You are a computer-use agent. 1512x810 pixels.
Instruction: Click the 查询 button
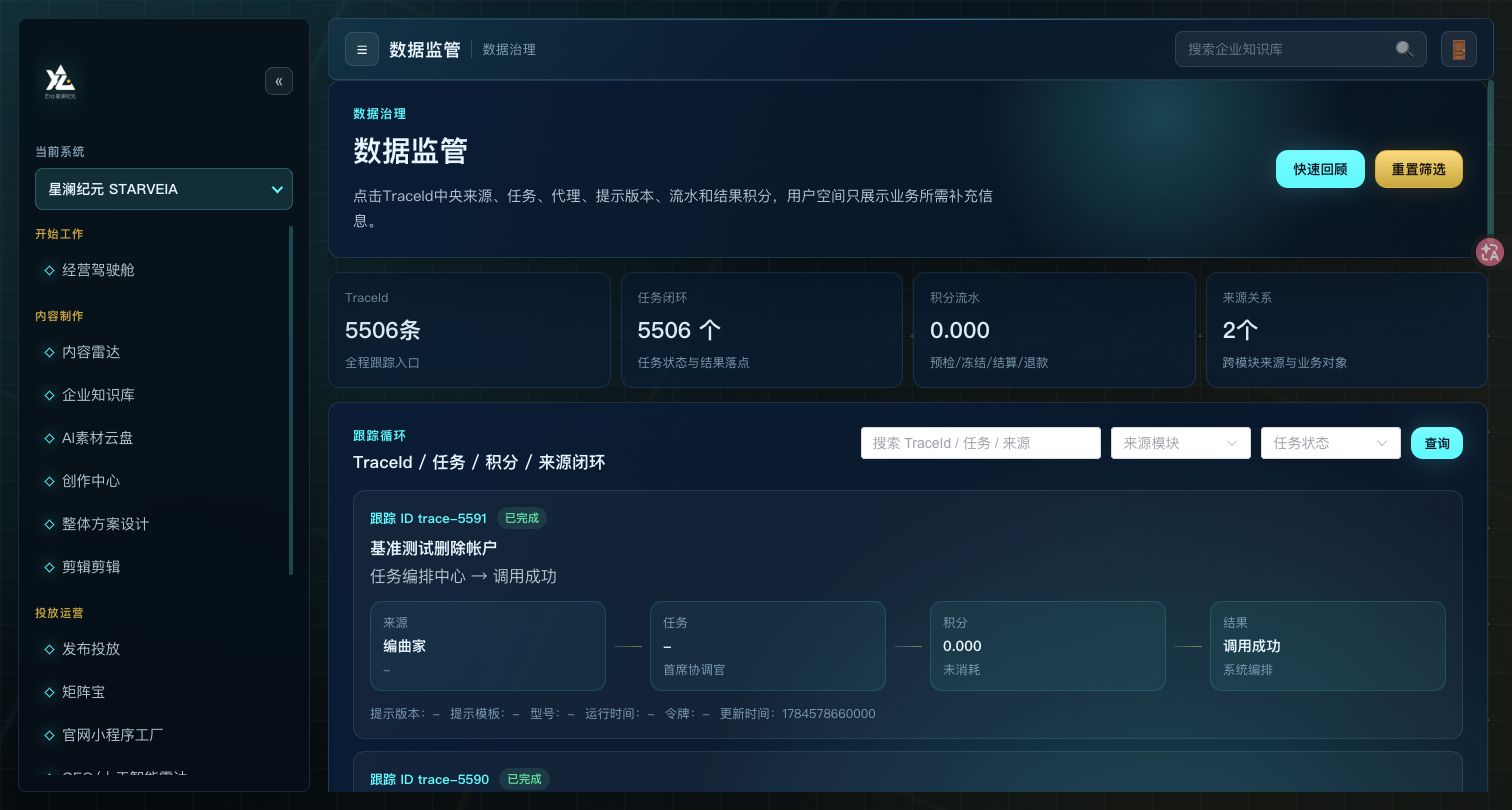tap(1437, 443)
